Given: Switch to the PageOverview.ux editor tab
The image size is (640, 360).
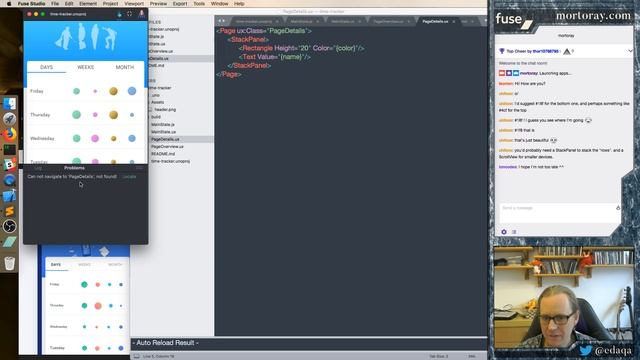Looking at the screenshot, I should [388, 21].
